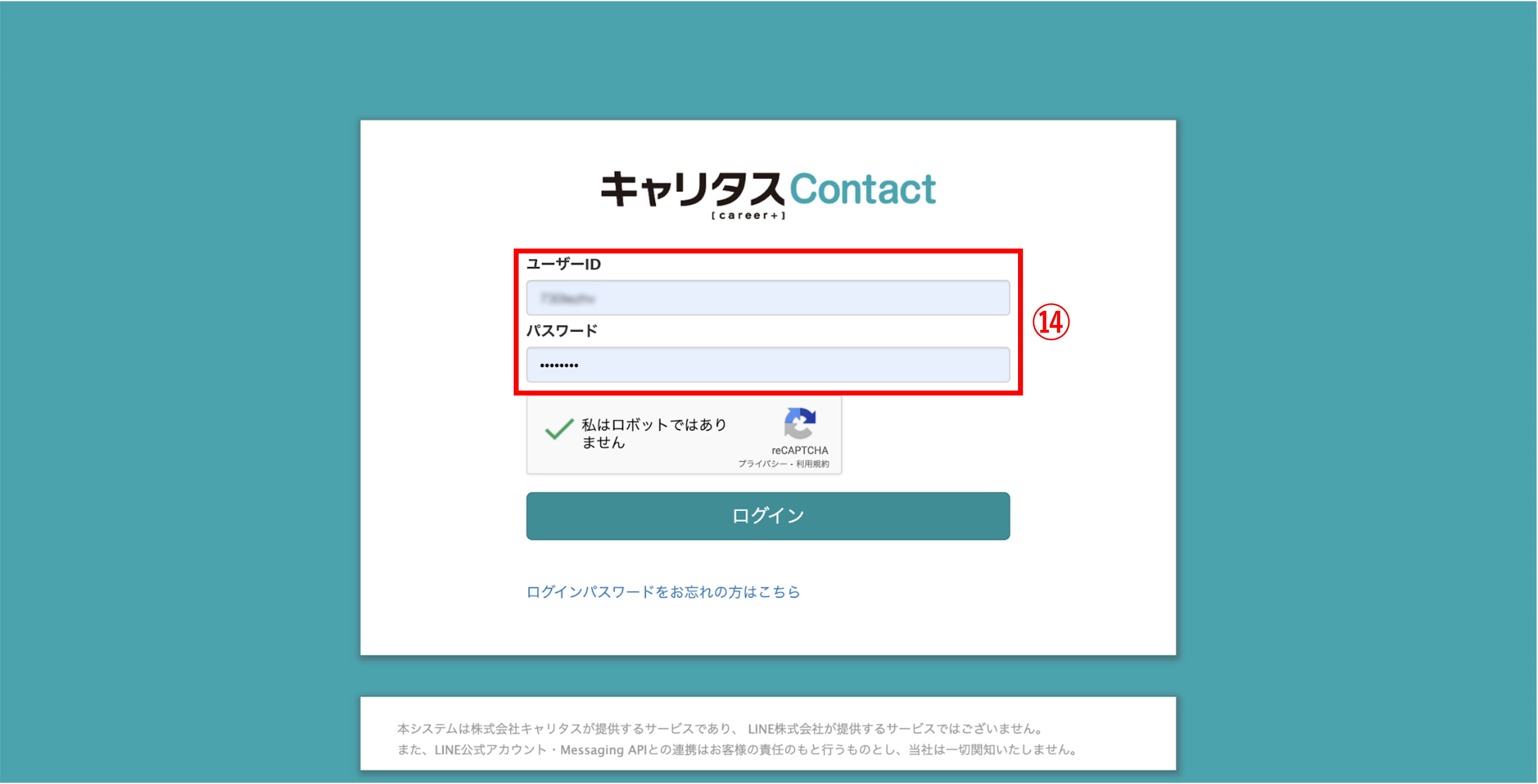The image size is (1538, 784).
Task: Click the [career+] tagline under logo
Action: click(749, 216)
